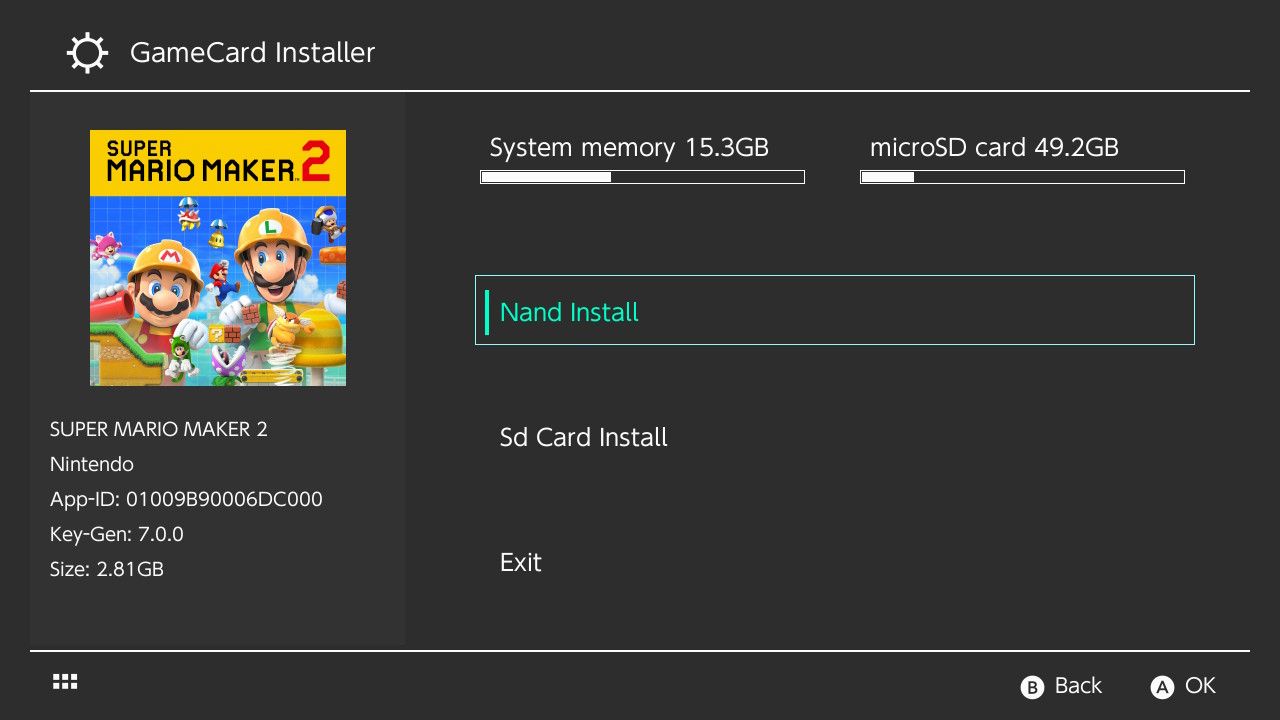This screenshot has width=1280, height=720.
Task: Click the System memory 15.3GB label
Action: tap(629, 148)
